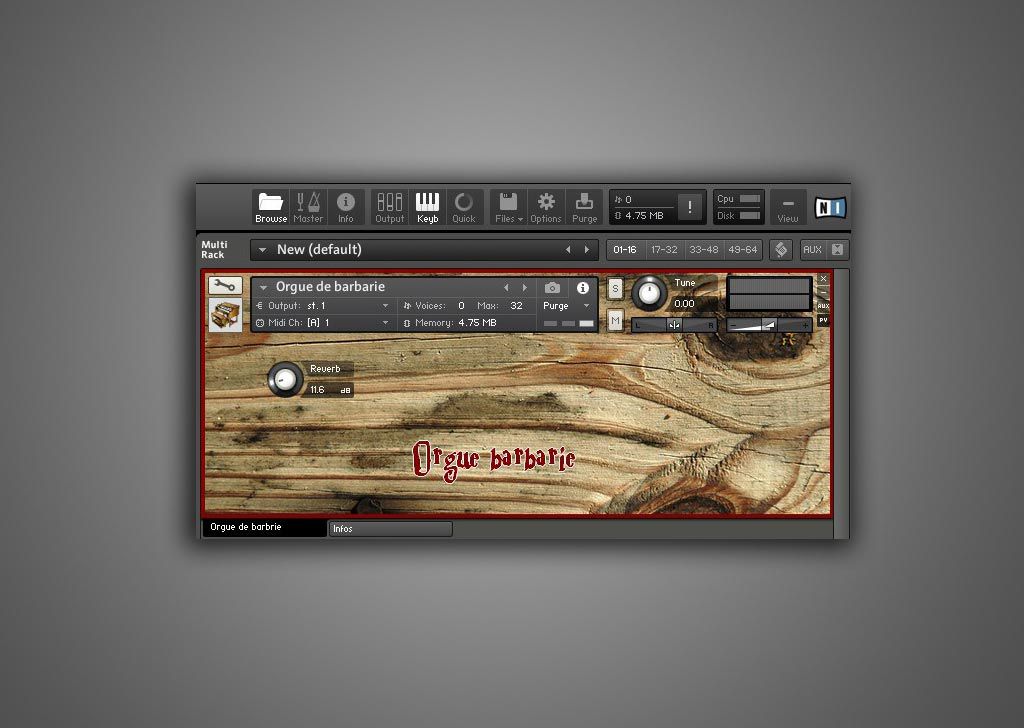The width and height of the screenshot is (1024, 728).
Task: Toggle the PV performance view button
Action: [824, 320]
